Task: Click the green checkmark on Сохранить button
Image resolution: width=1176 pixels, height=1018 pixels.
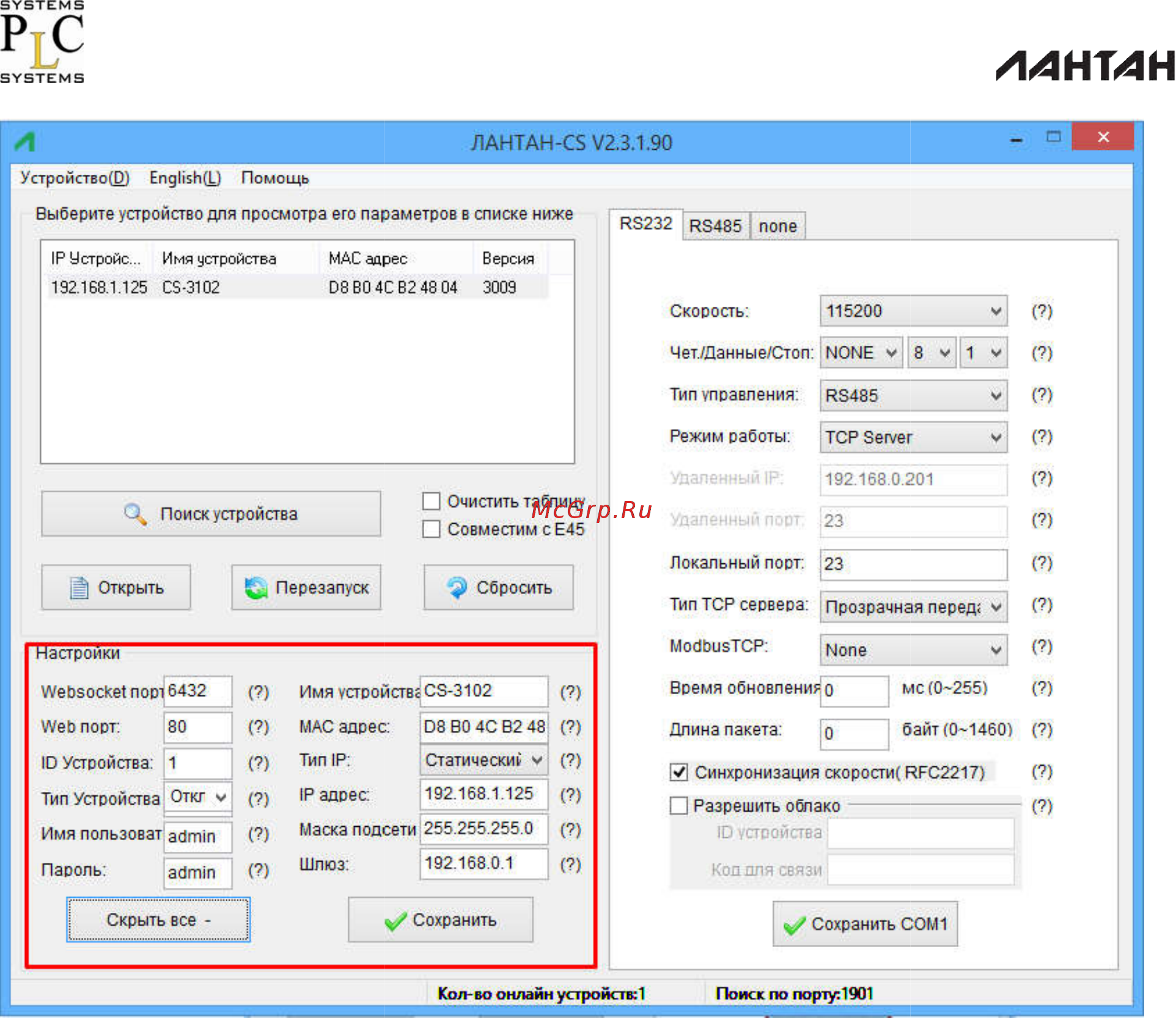Action: pos(395,921)
